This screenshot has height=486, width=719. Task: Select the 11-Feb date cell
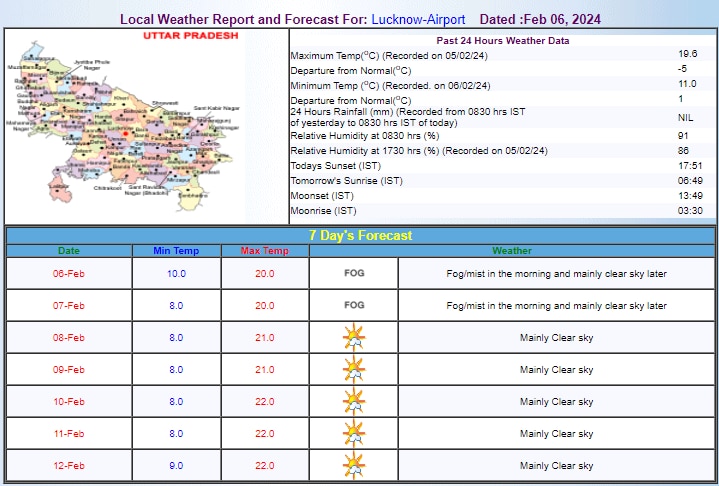(x=69, y=434)
